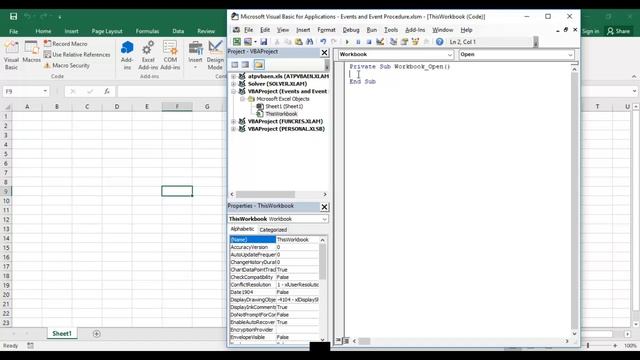Switch to the Alphabetic tab in Properties

(242, 229)
